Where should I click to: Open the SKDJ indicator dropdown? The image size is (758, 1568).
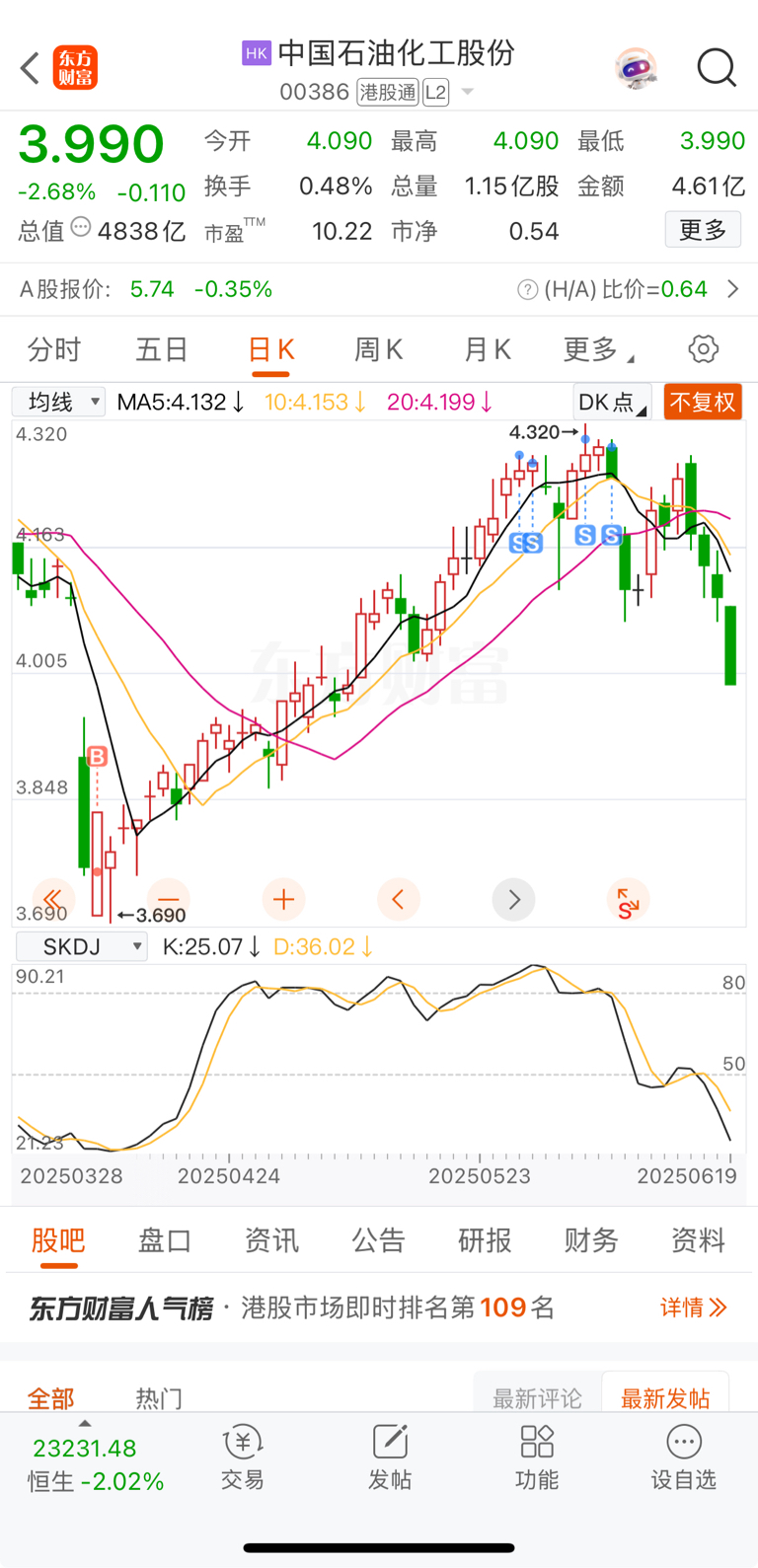click(82, 947)
